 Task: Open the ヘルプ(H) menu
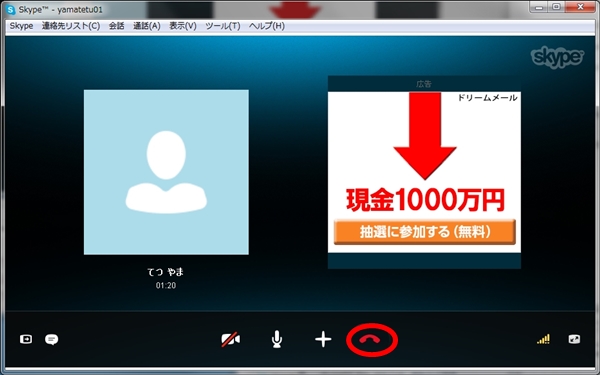pyautogui.click(x=267, y=26)
